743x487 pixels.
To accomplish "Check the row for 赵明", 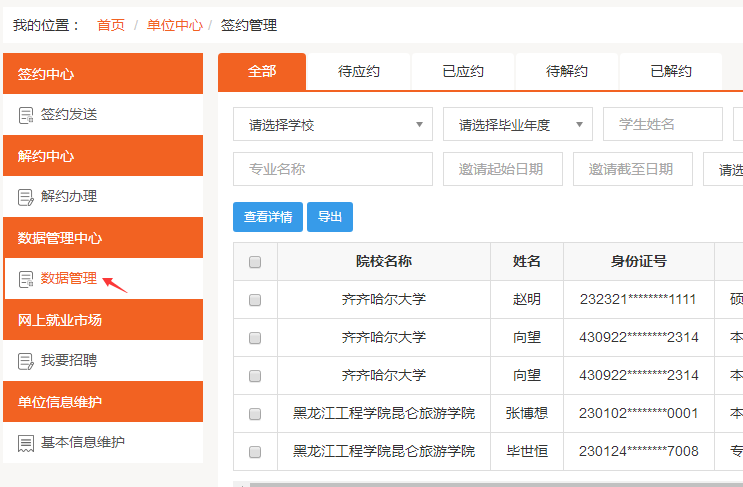I will [x=255, y=299].
